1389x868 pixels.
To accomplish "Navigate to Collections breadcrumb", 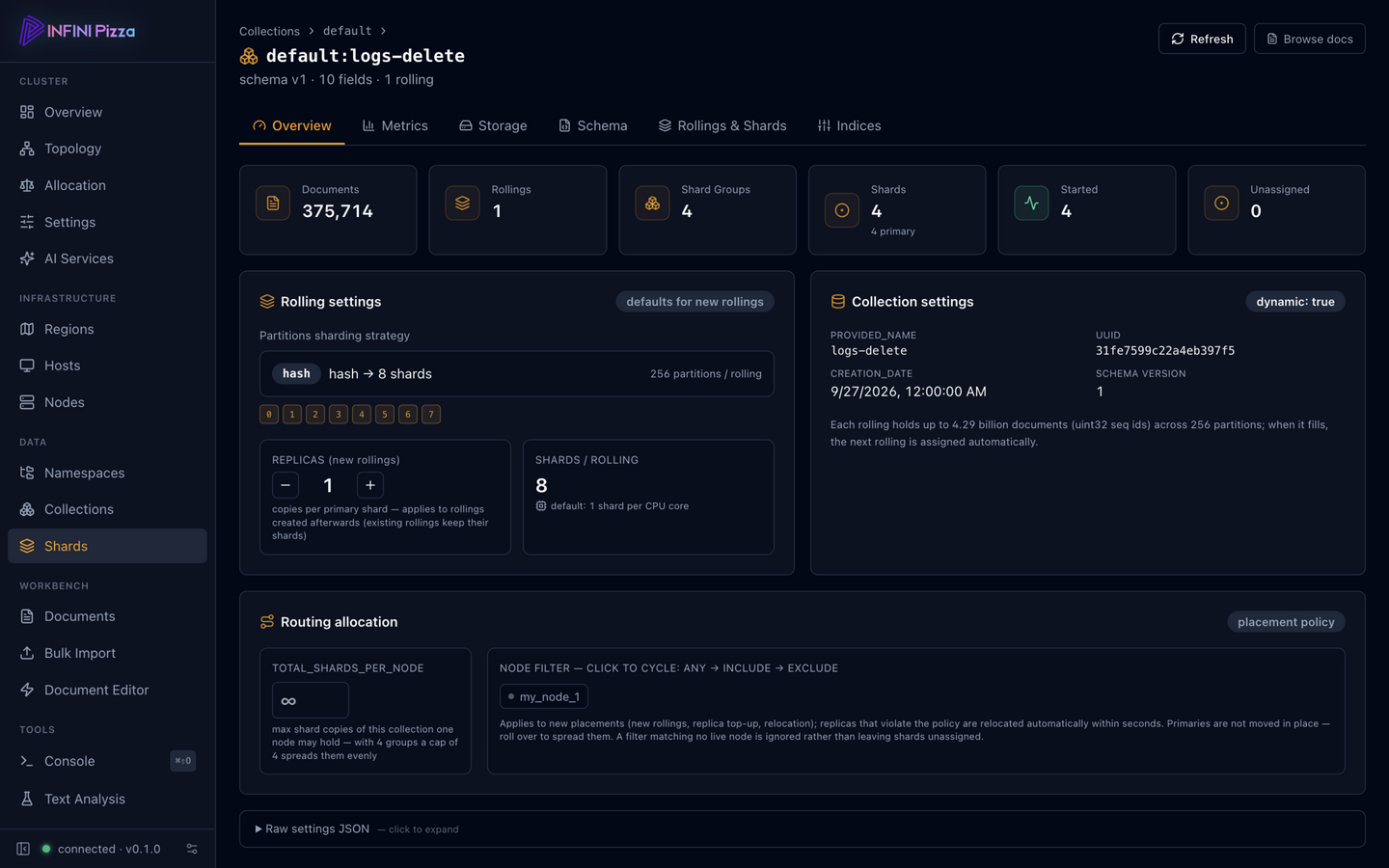I will coord(269,31).
